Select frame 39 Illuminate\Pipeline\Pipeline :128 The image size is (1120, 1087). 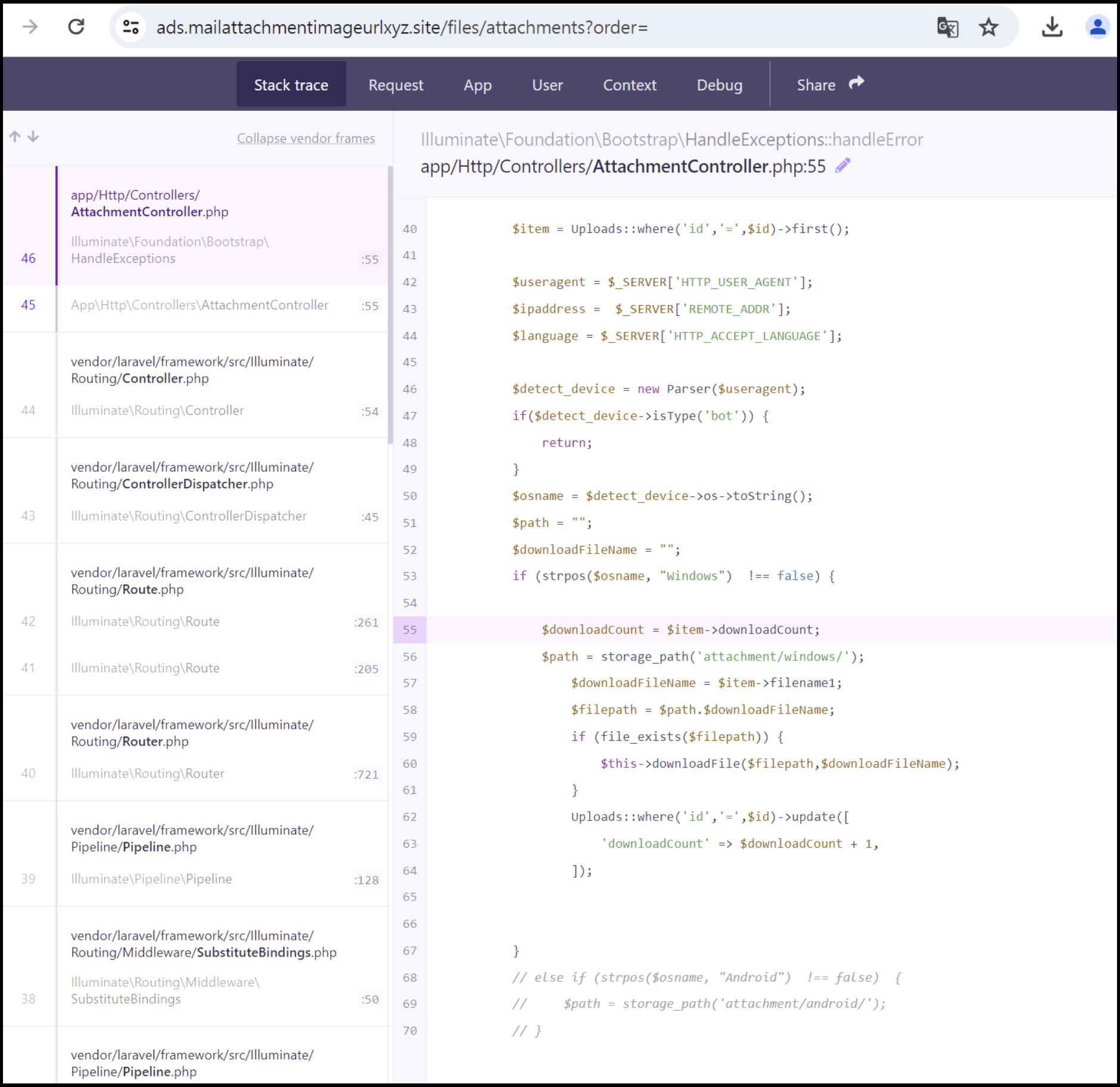195,879
